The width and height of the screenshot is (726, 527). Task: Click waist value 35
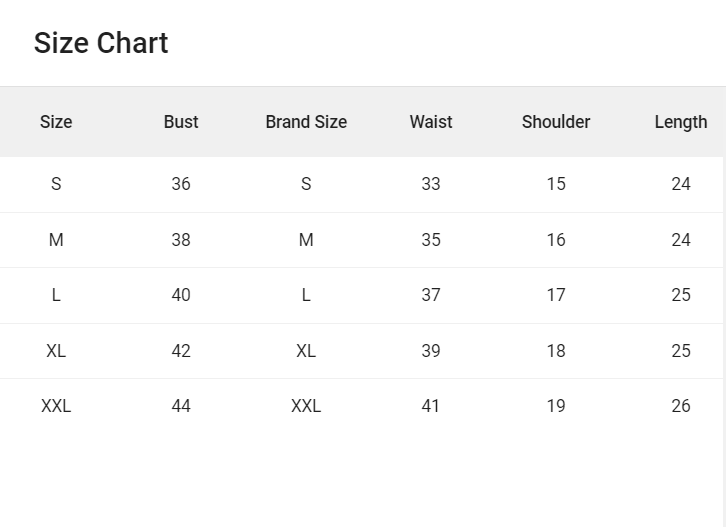click(431, 240)
